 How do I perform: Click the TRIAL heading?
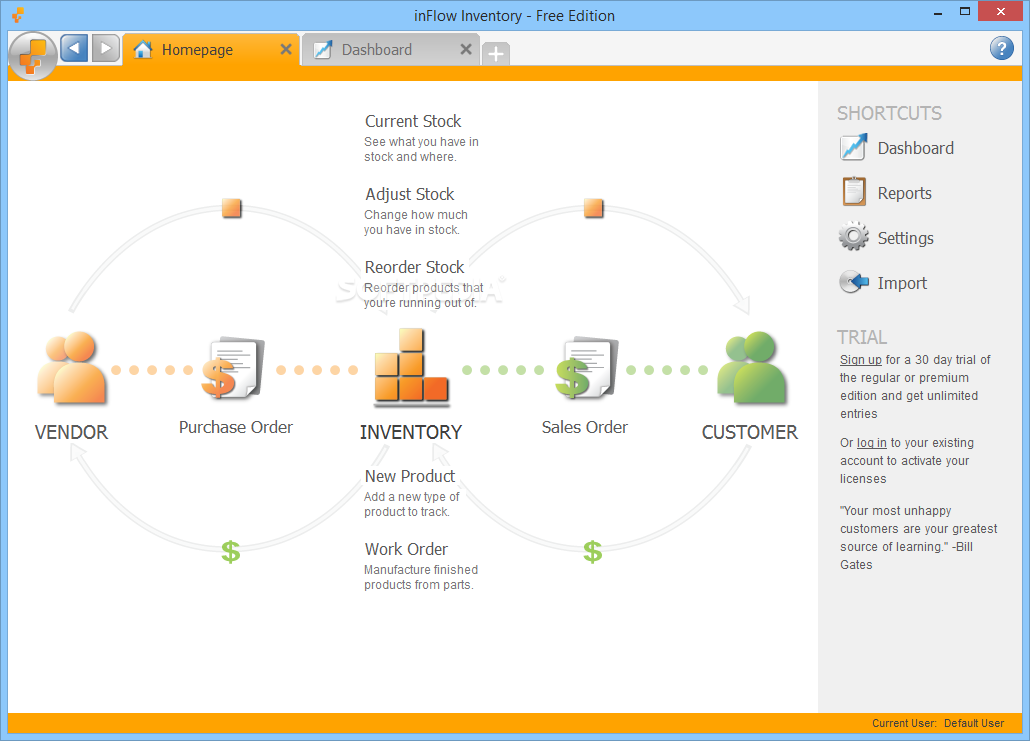pyautogui.click(x=862, y=337)
